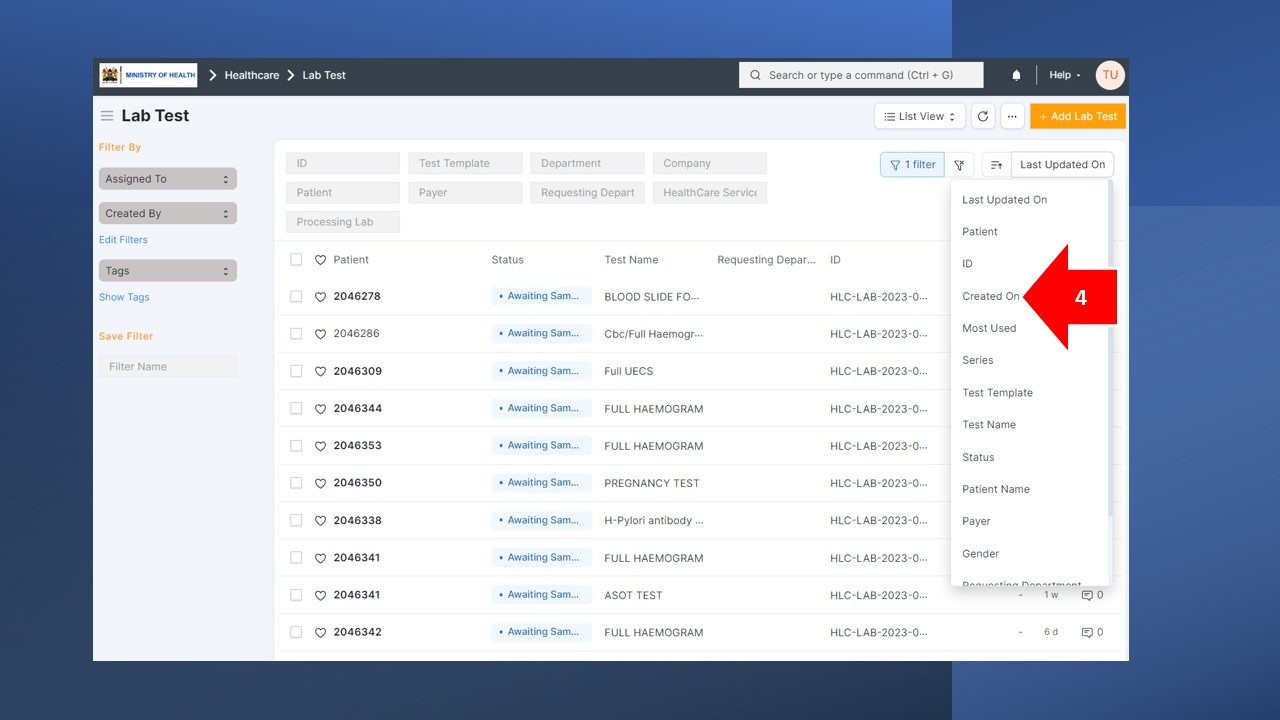Check the box for patient 2046344
1280x720 pixels.
[296, 409]
